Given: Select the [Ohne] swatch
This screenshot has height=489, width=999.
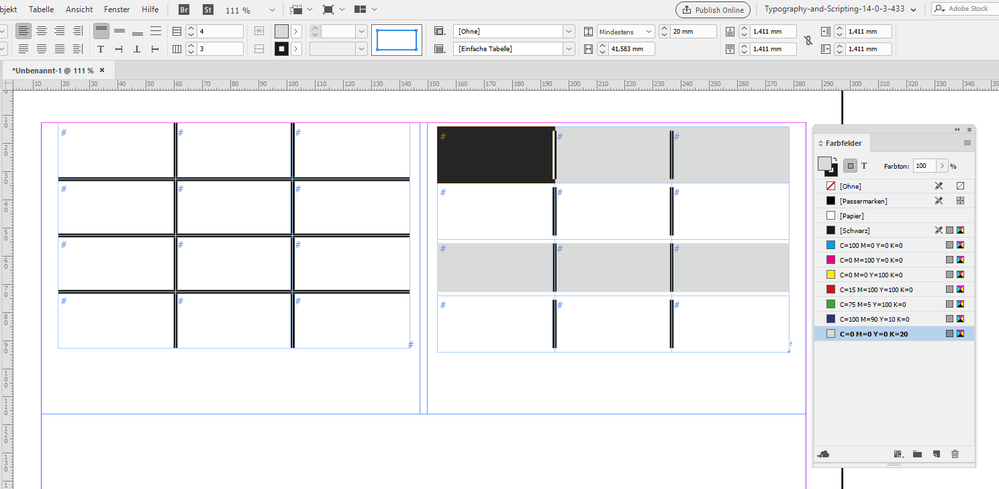Looking at the screenshot, I should pos(894,186).
